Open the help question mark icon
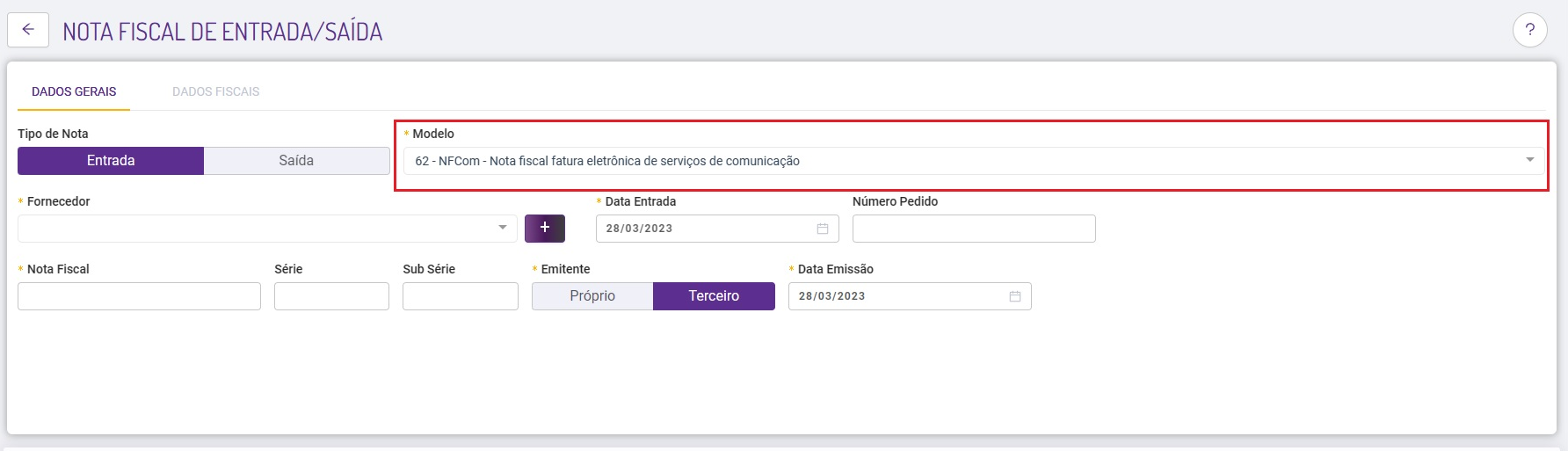1568x451 pixels. pyautogui.click(x=1529, y=30)
